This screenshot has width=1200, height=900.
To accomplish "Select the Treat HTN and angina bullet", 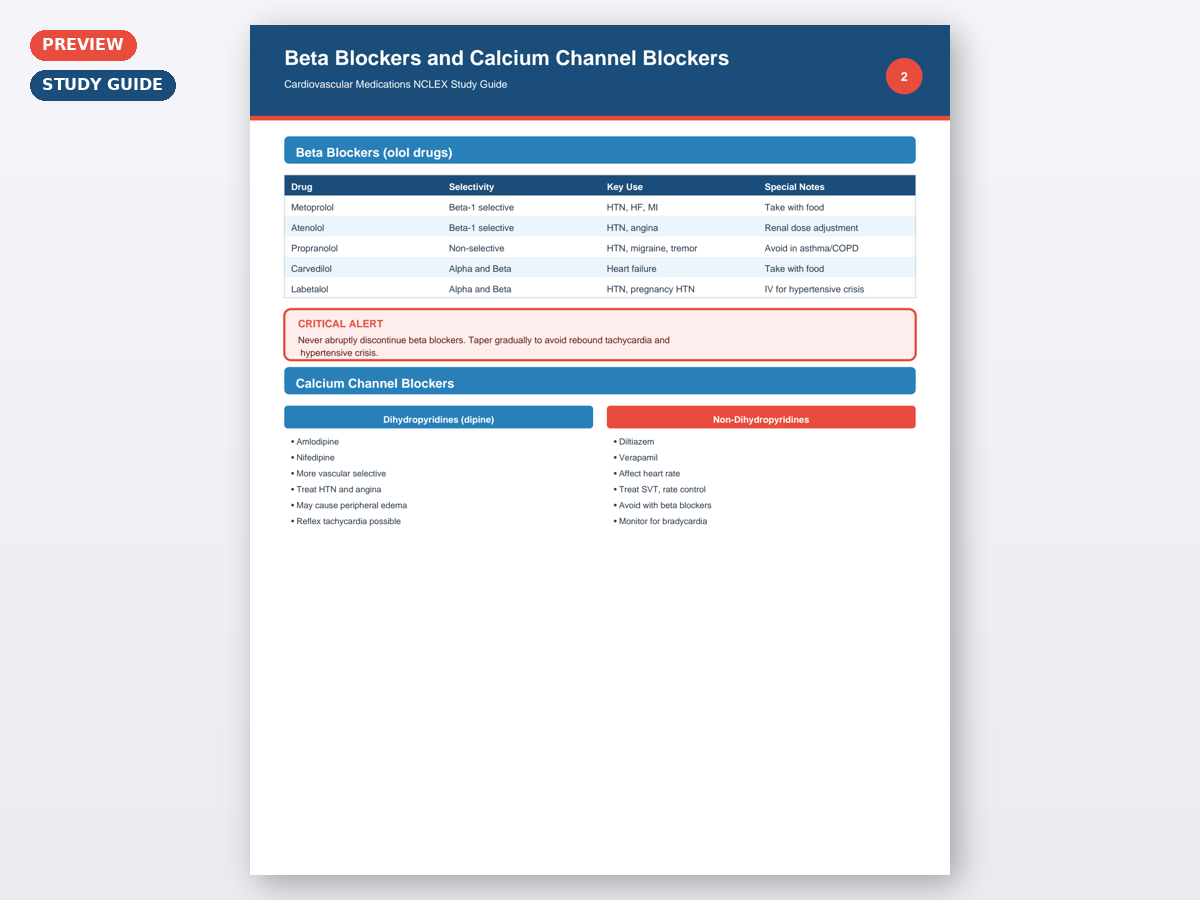I will click(337, 489).
